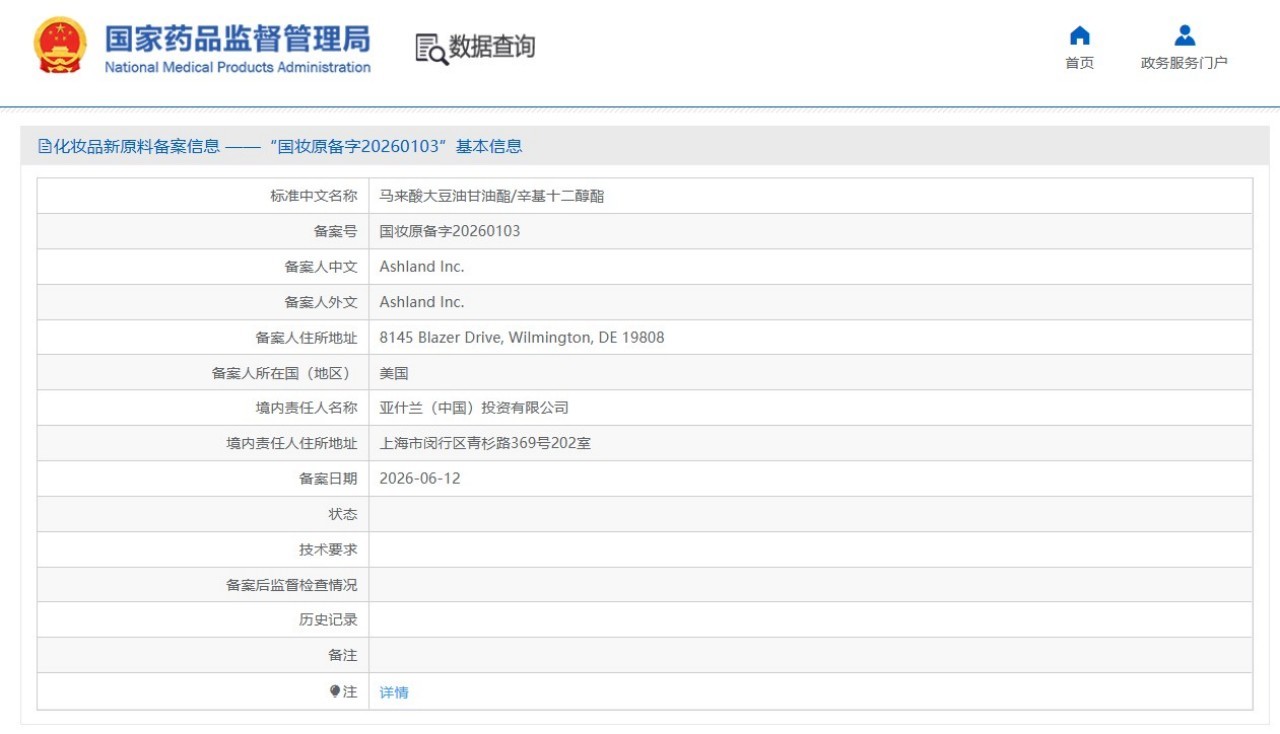Click the document icon before 化妆品新原料备案信息

coord(44,146)
